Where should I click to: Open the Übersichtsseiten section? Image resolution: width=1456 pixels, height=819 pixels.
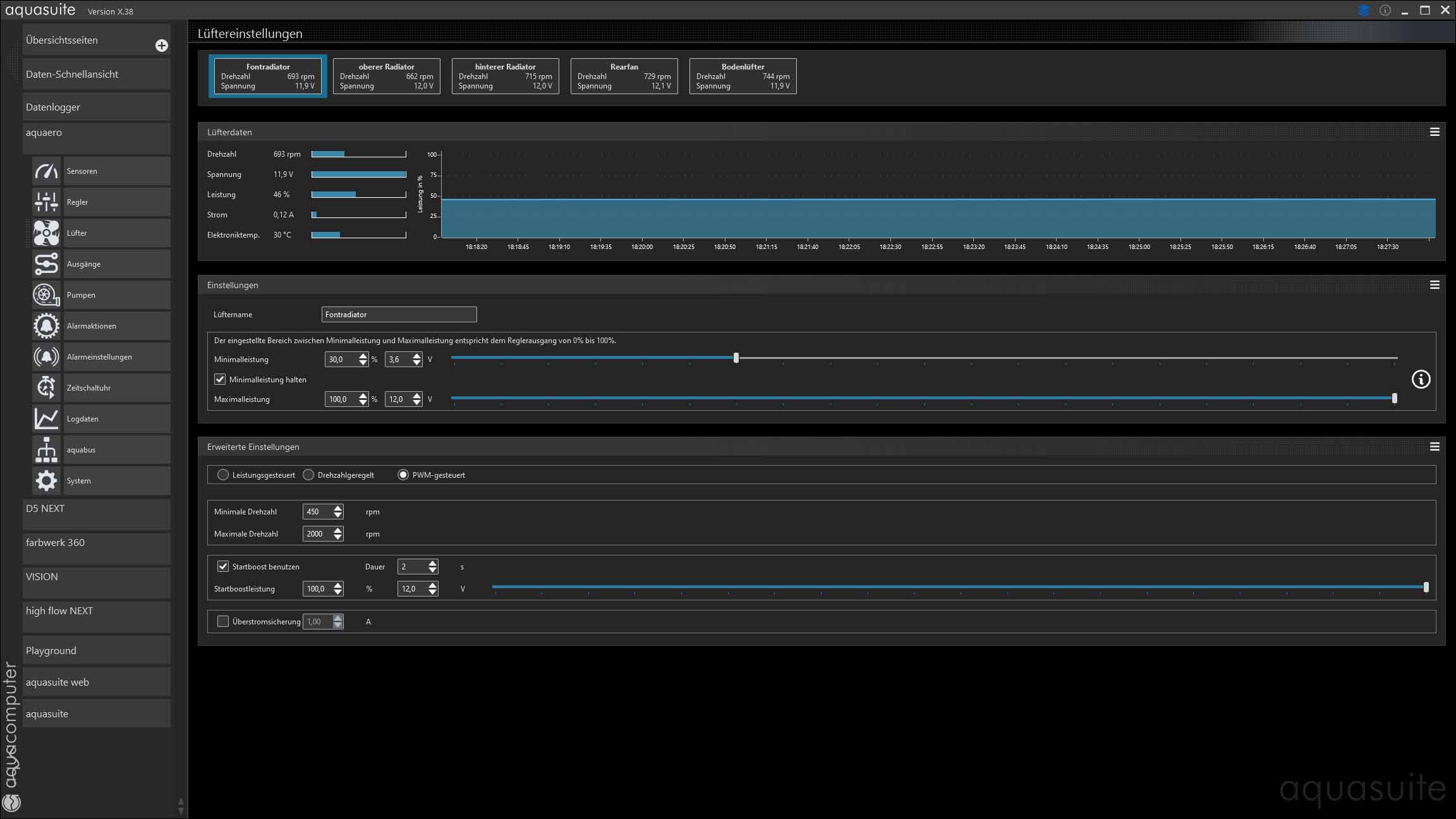tap(96, 40)
